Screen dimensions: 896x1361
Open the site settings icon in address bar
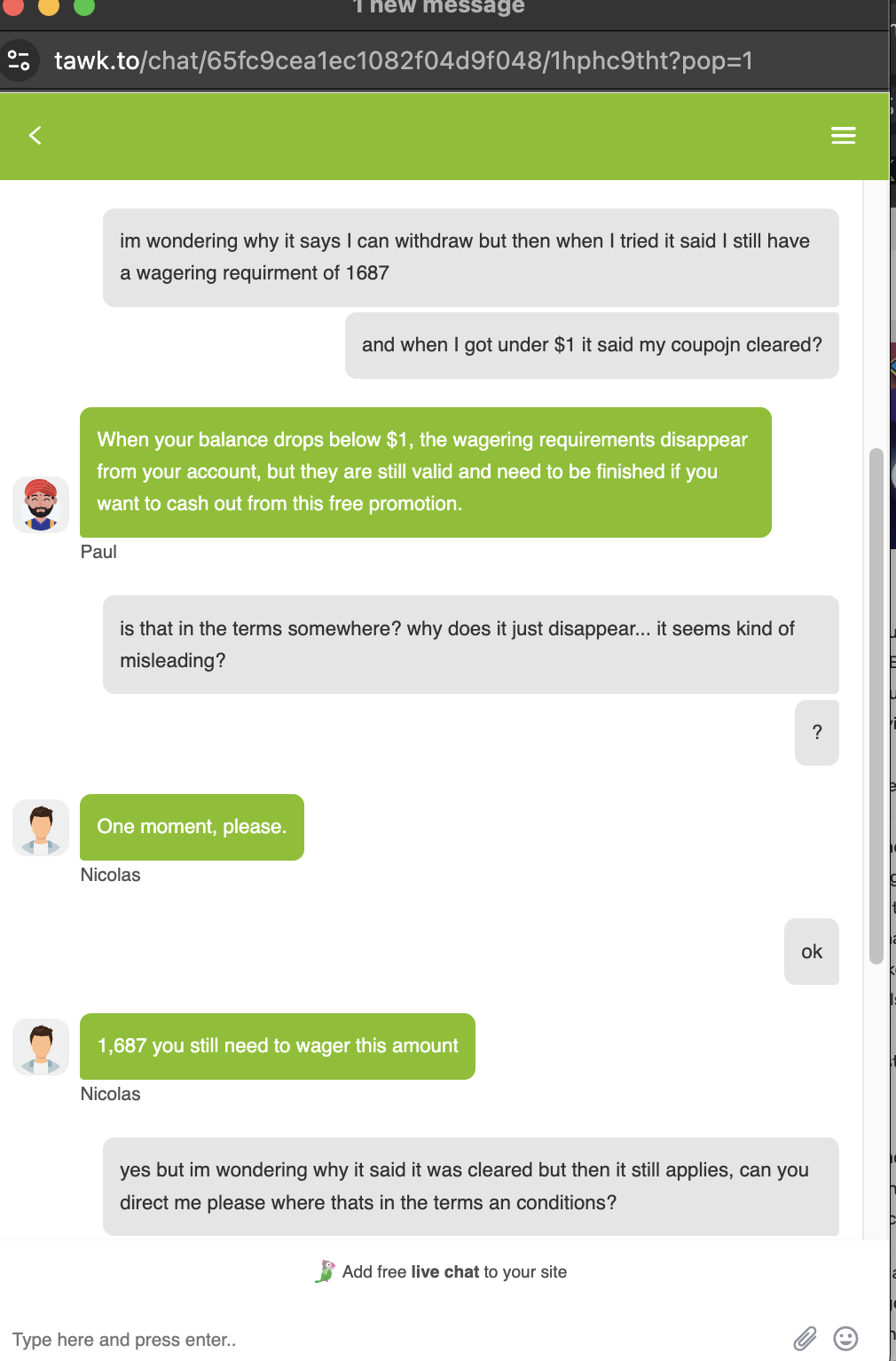[x=19, y=60]
